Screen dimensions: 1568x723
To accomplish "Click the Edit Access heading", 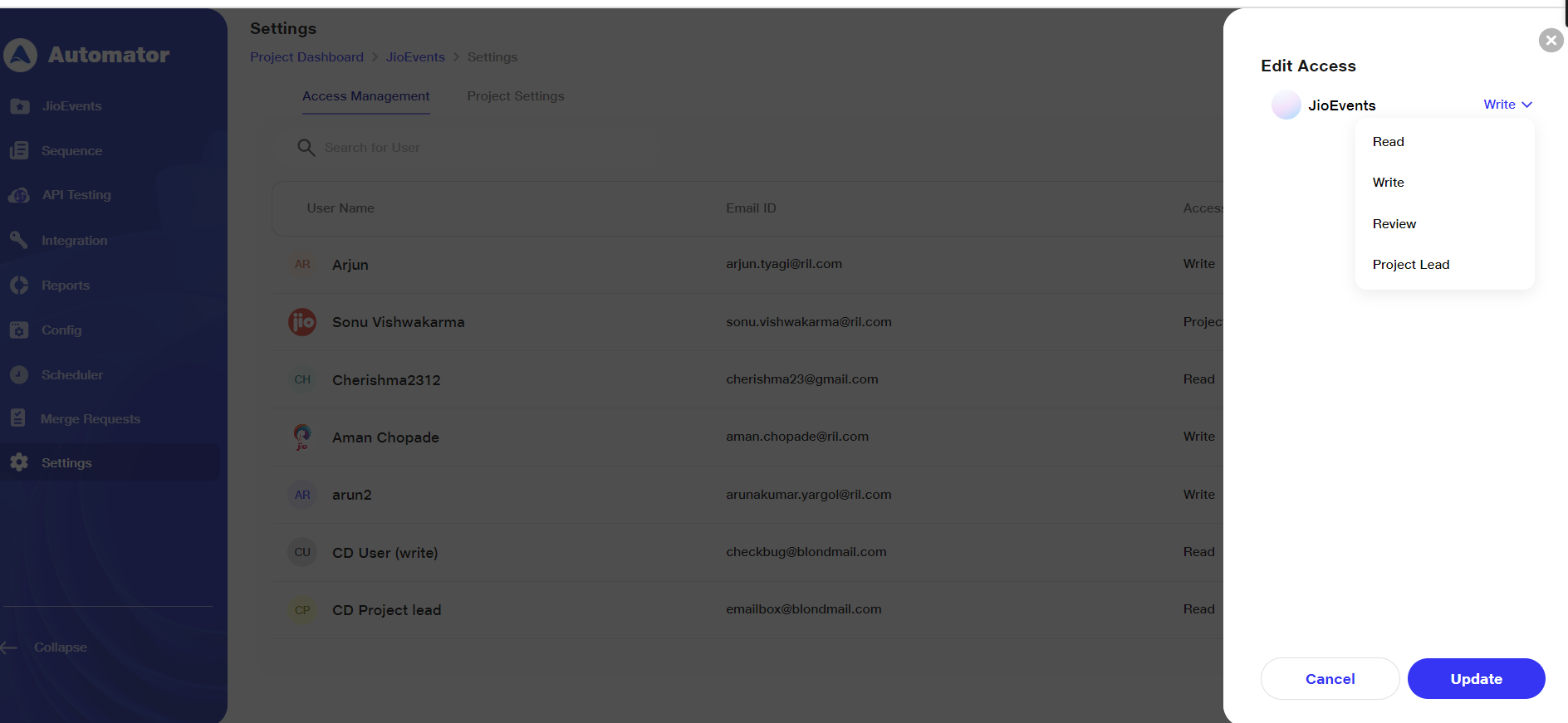I will (1308, 66).
